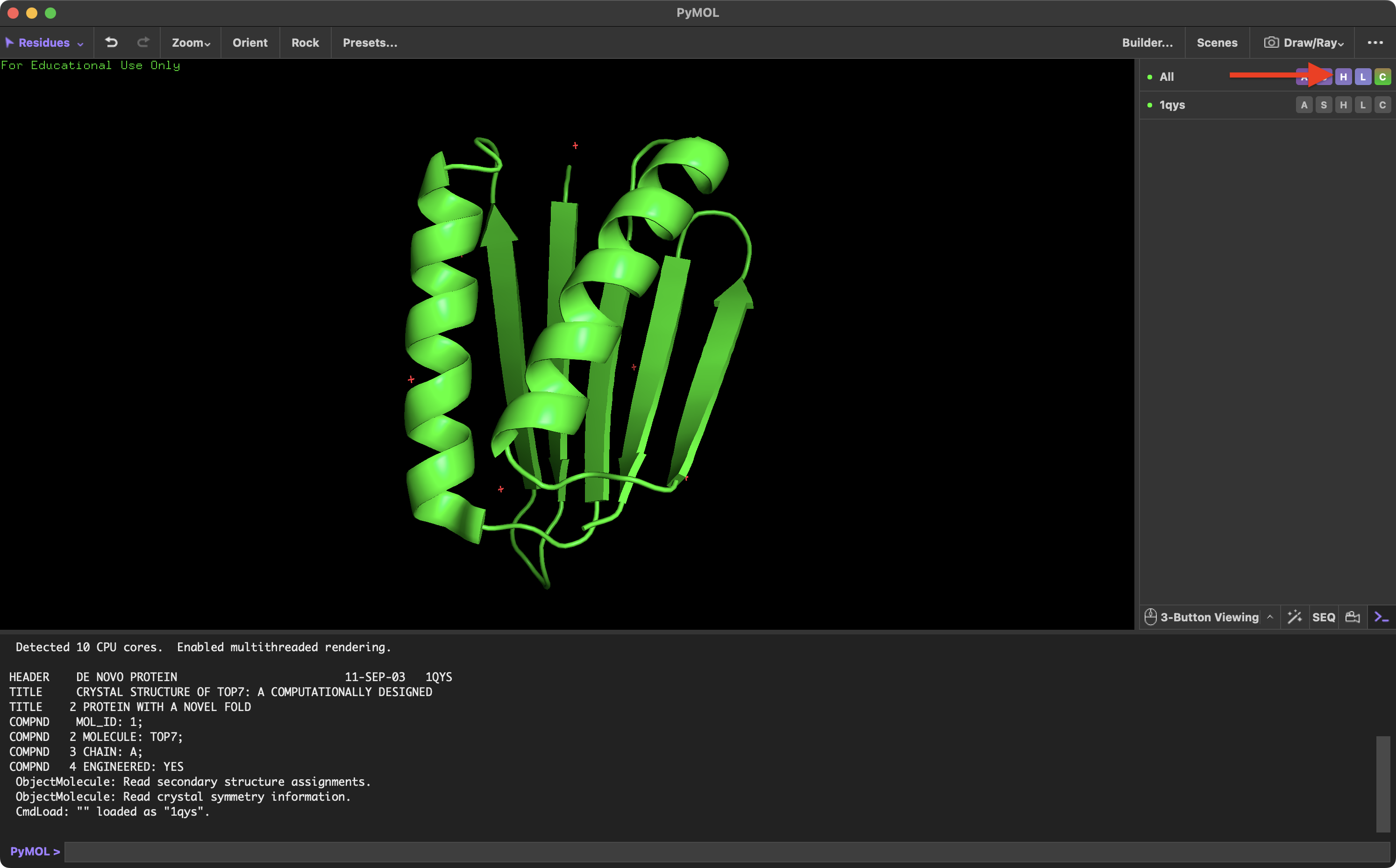
Task: Open Color menu for 1qys
Action: 1382,105
